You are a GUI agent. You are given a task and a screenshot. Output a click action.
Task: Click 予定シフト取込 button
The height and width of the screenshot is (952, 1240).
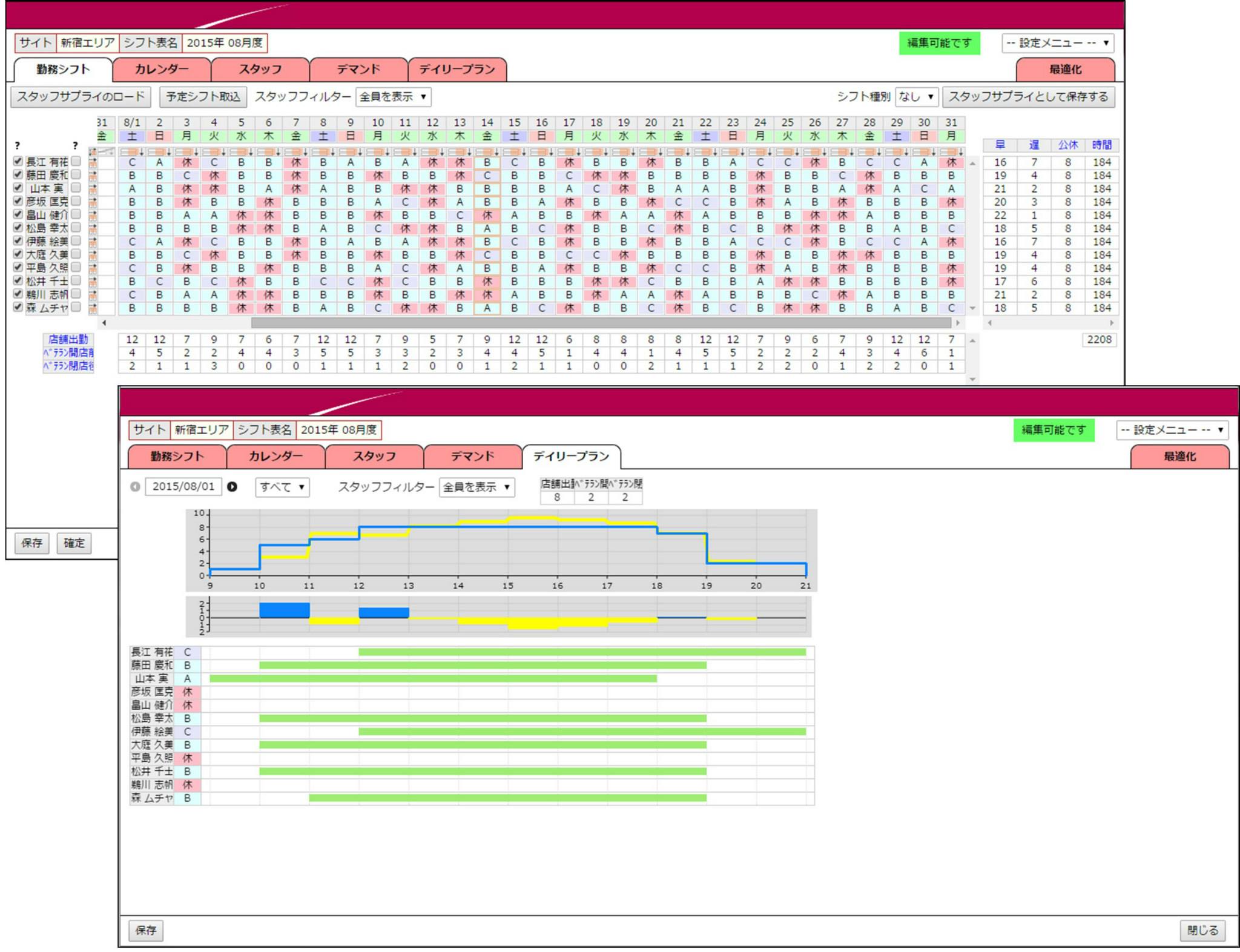[203, 97]
